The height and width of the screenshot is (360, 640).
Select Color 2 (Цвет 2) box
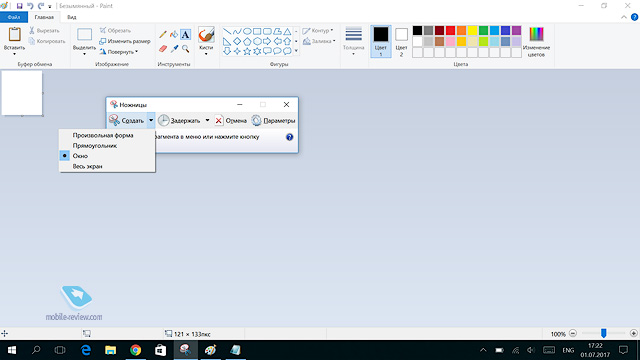(401, 41)
